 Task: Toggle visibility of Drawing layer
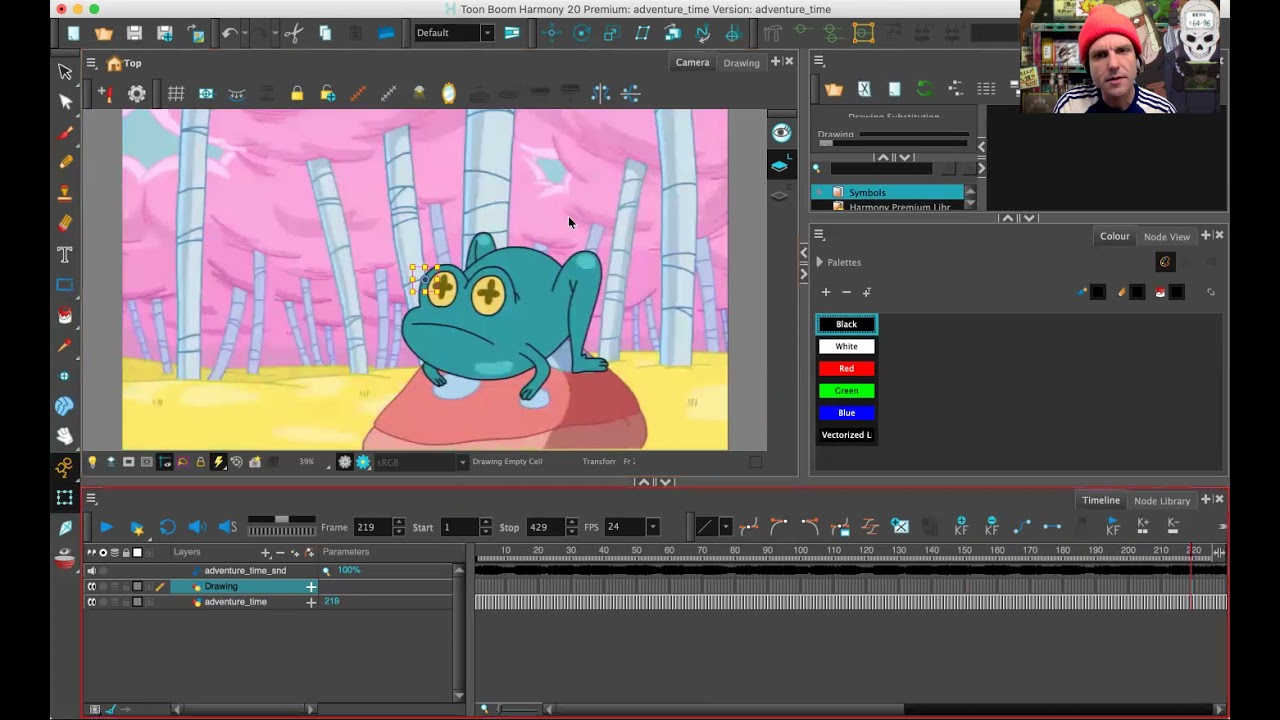(x=91, y=587)
